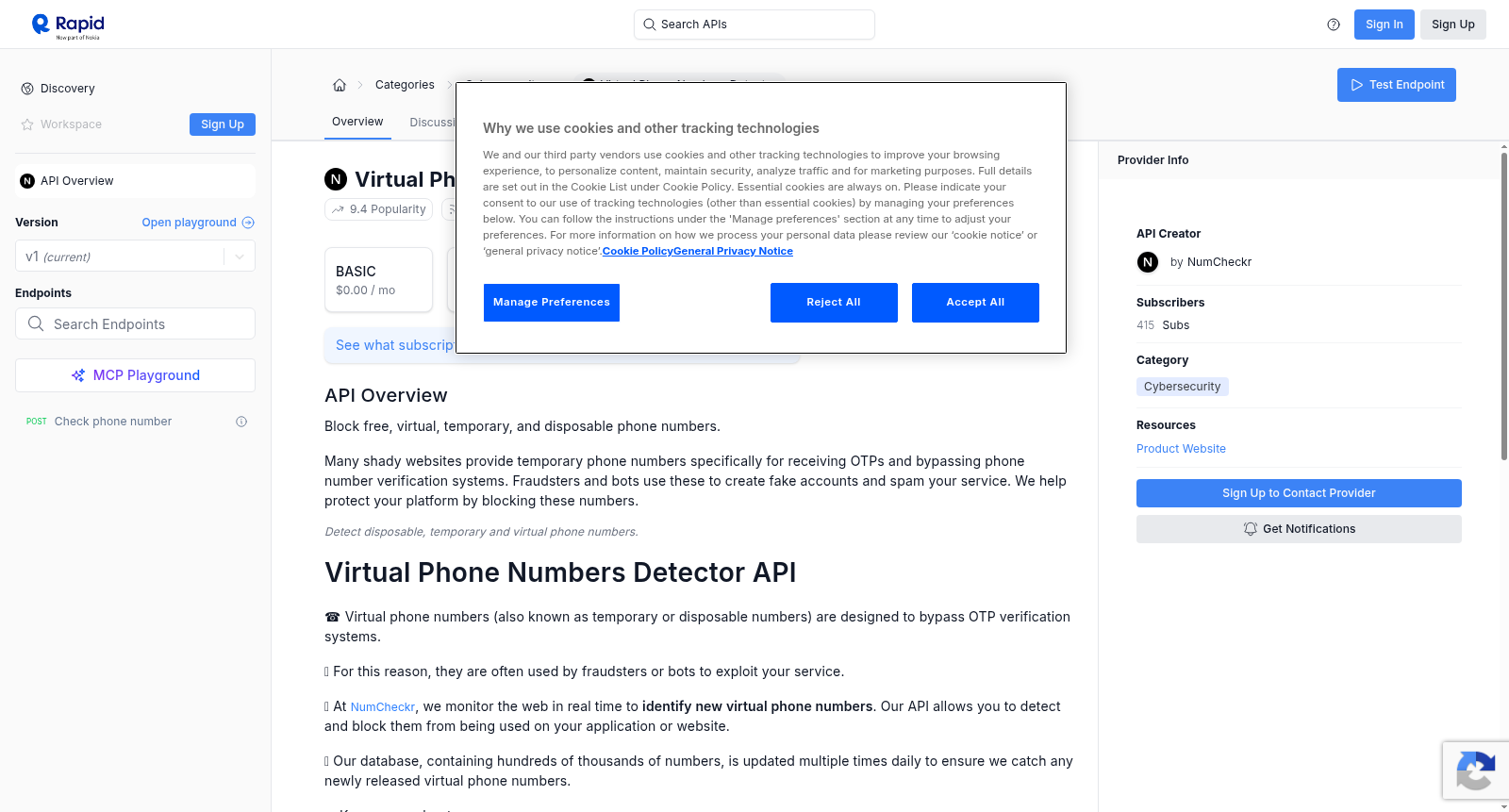Image resolution: width=1509 pixels, height=812 pixels.
Task: Click Reject All cookies button
Action: coord(834,303)
